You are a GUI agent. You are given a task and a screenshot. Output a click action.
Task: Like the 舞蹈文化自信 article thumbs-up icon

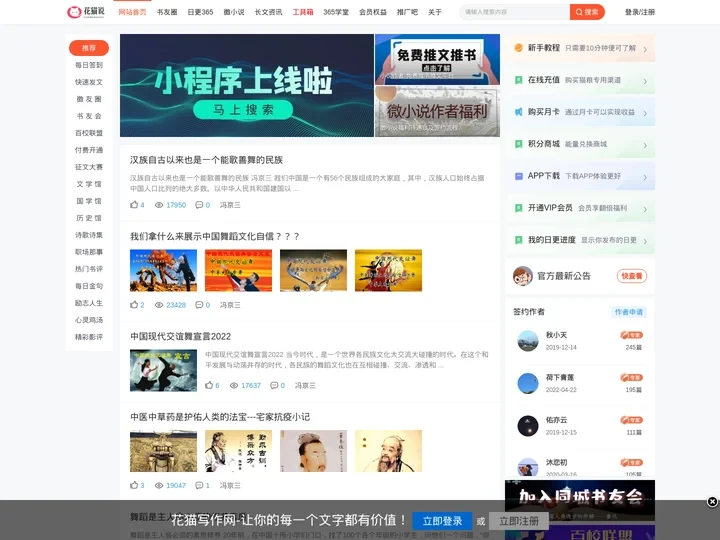coord(134,304)
